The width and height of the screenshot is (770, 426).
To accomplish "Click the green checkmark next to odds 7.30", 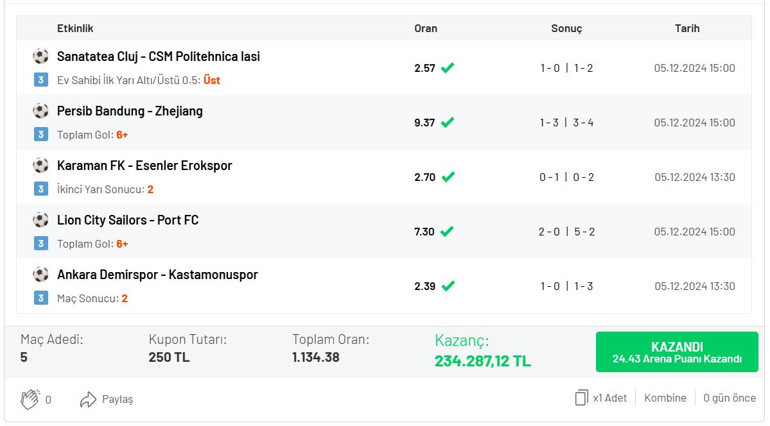I will tap(447, 232).
